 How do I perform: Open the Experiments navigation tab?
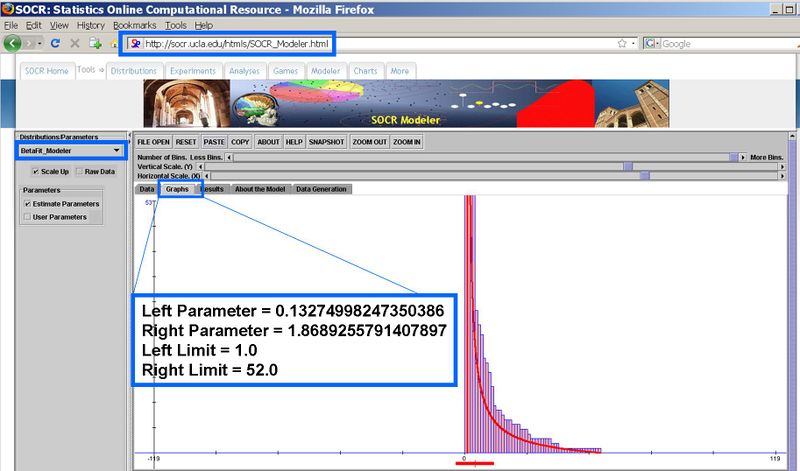193,71
